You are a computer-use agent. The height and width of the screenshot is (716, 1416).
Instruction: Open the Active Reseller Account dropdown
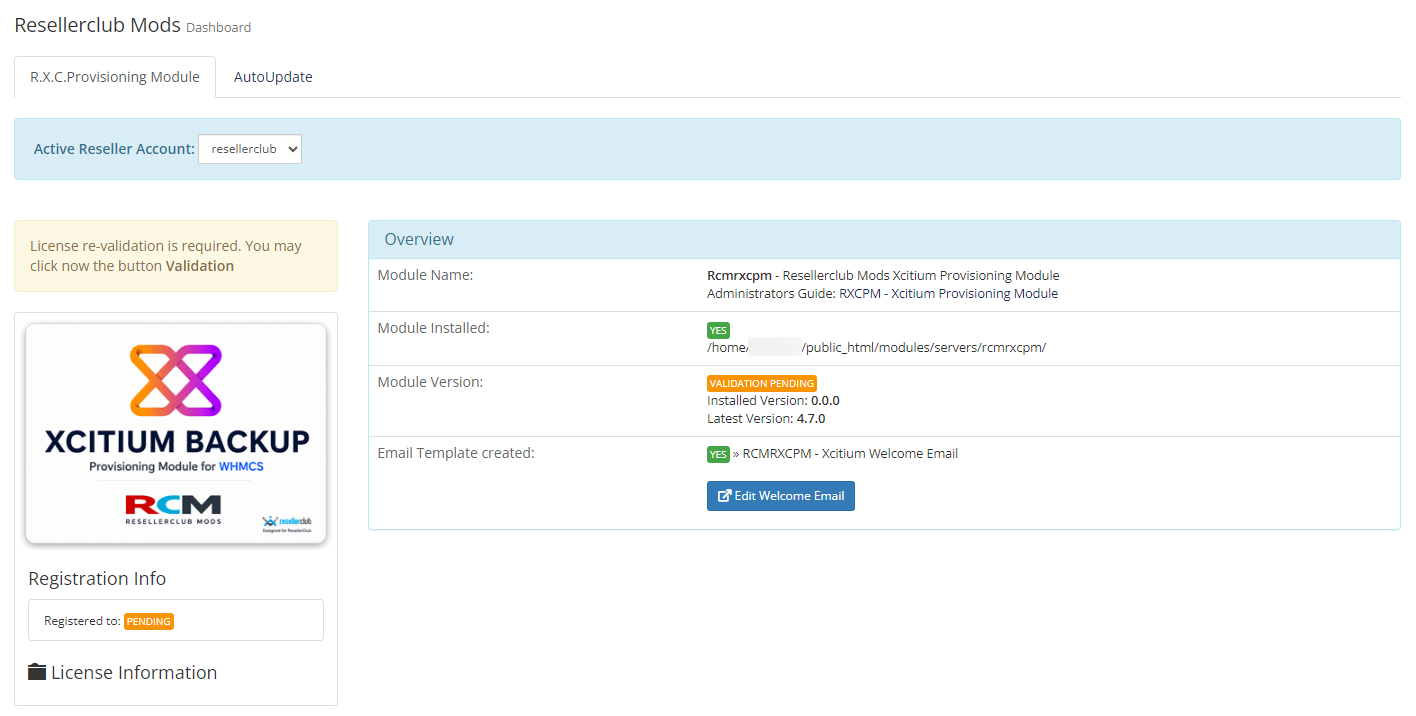click(x=250, y=149)
